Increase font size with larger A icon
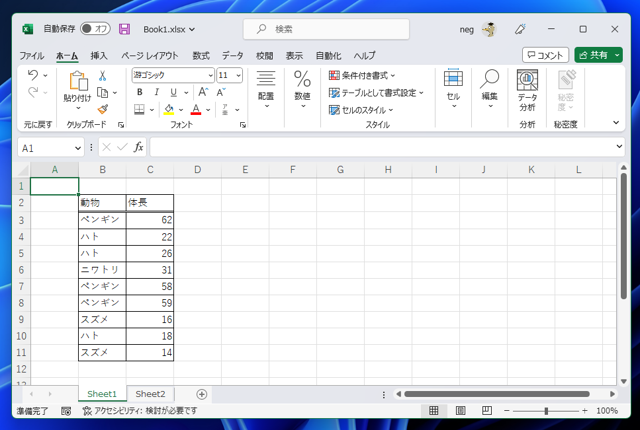Viewport: 640px width, 430px height. [203, 92]
